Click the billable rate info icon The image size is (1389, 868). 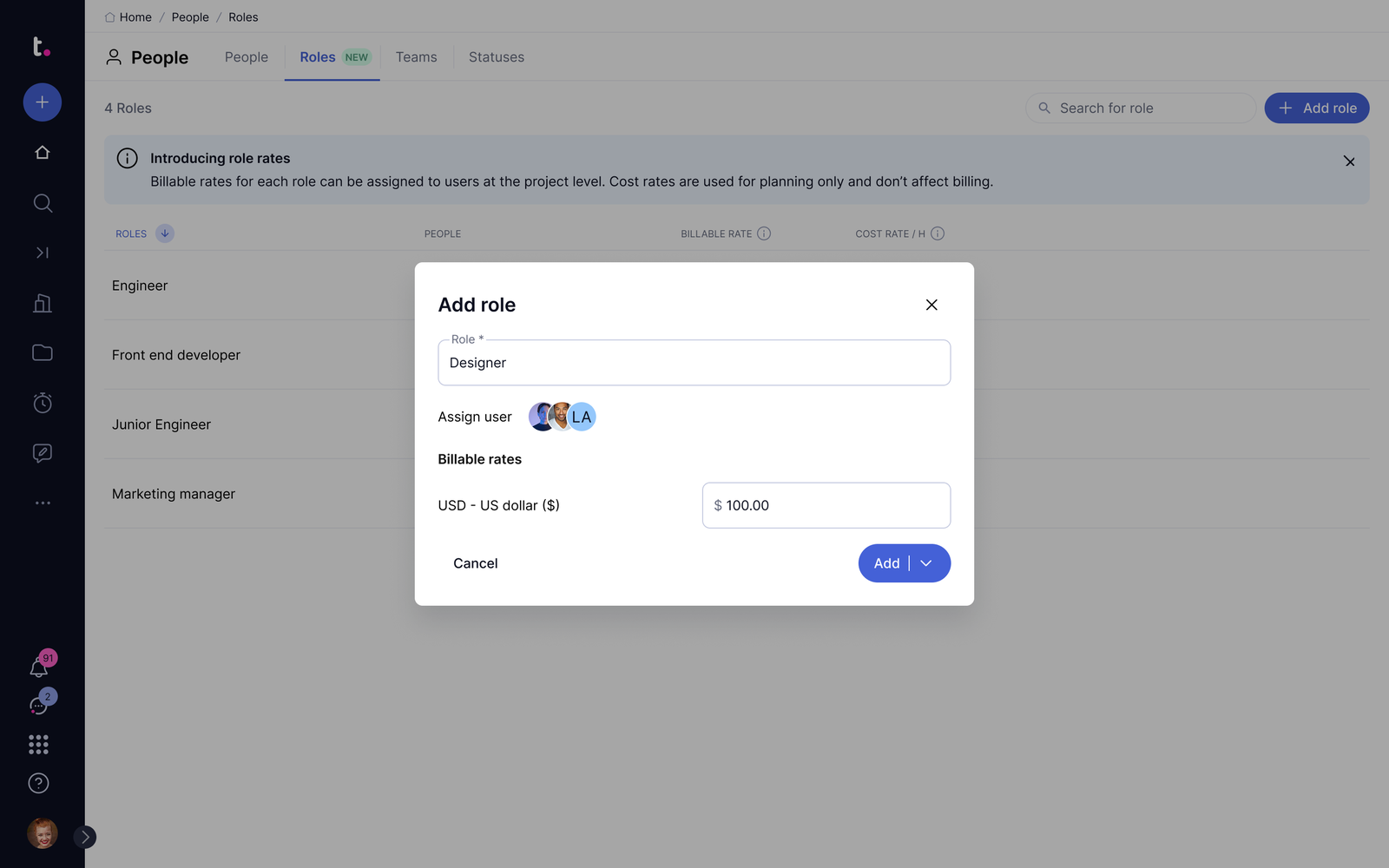click(x=764, y=233)
